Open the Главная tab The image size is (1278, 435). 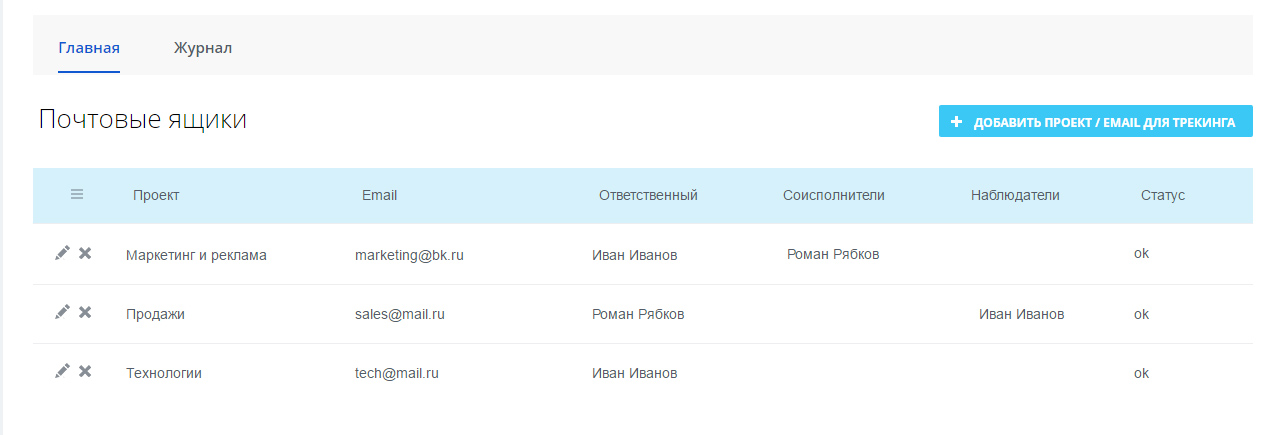(x=89, y=48)
